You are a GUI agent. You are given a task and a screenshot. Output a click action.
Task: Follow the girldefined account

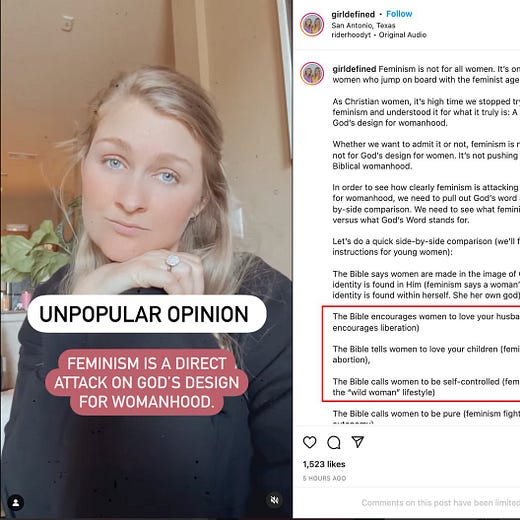coord(399,14)
